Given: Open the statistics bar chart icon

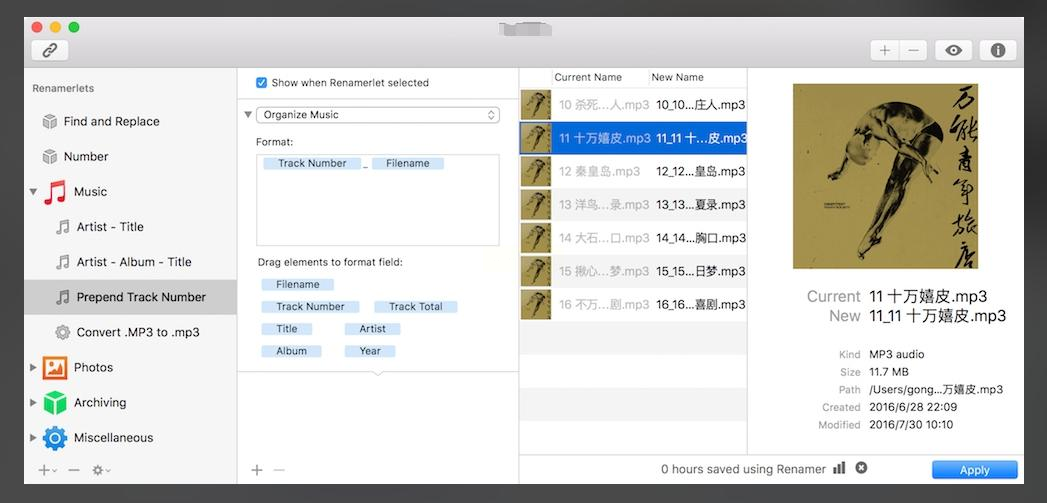Looking at the screenshot, I should pos(839,468).
